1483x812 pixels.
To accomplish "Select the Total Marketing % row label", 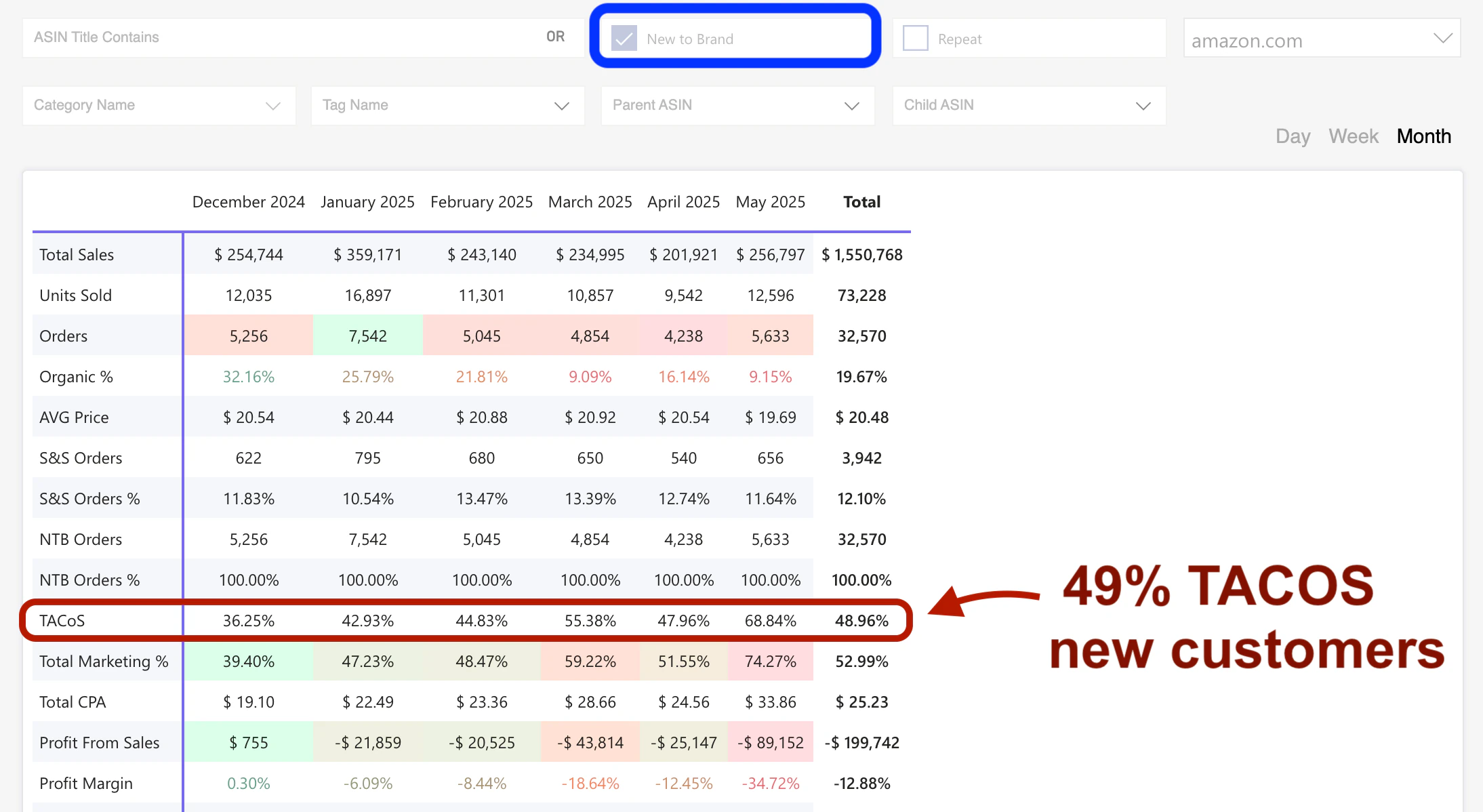I will (x=104, y=662).
